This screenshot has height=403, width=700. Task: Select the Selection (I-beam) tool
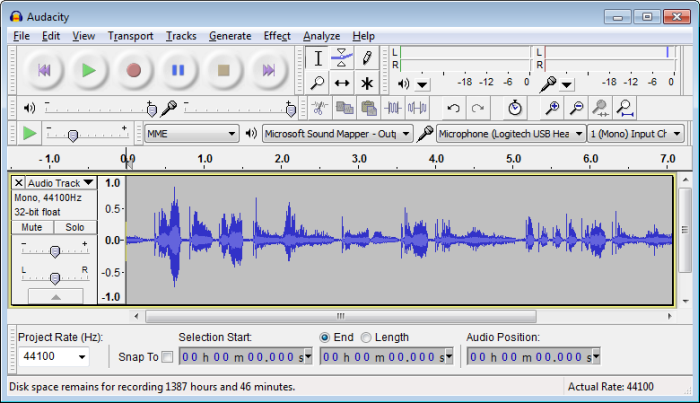coord(318,58)
